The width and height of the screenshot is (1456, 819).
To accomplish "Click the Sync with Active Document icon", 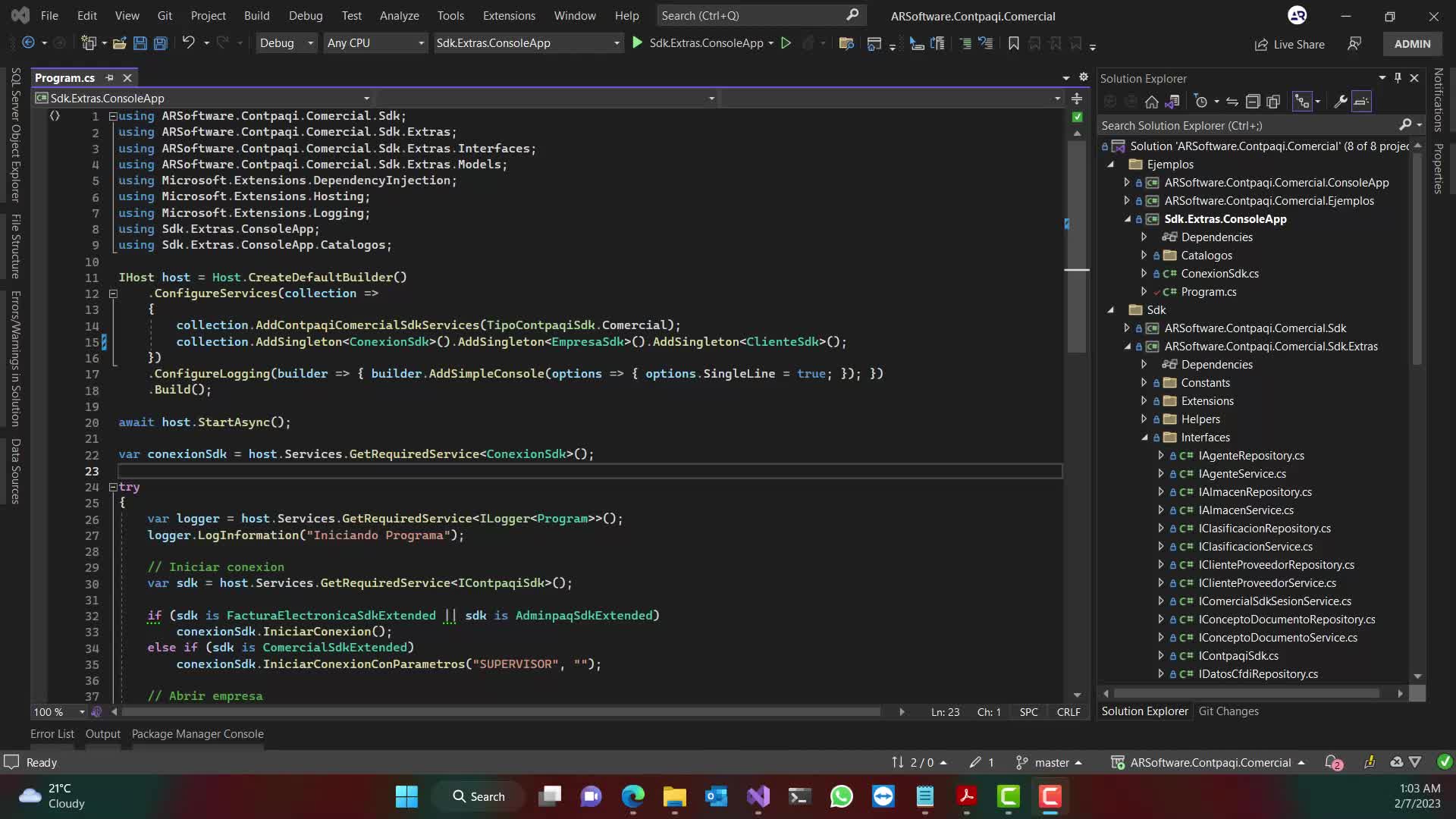I will coord(1232,102).
